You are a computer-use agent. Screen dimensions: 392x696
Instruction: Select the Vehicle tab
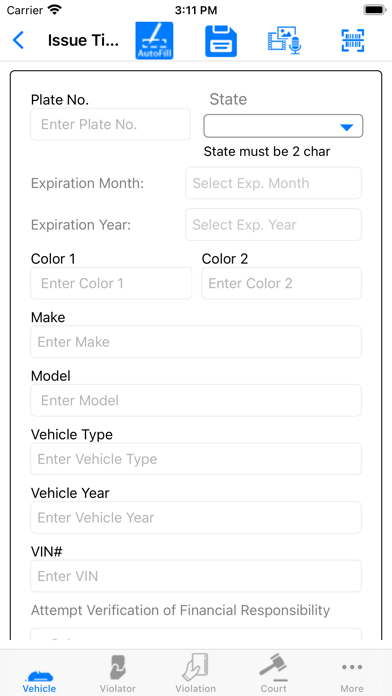point(40,674)
